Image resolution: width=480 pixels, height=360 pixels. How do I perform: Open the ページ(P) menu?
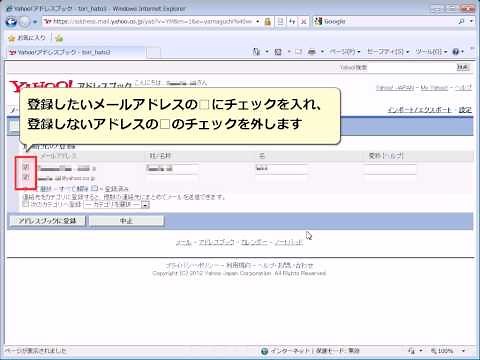click(345, 52)
